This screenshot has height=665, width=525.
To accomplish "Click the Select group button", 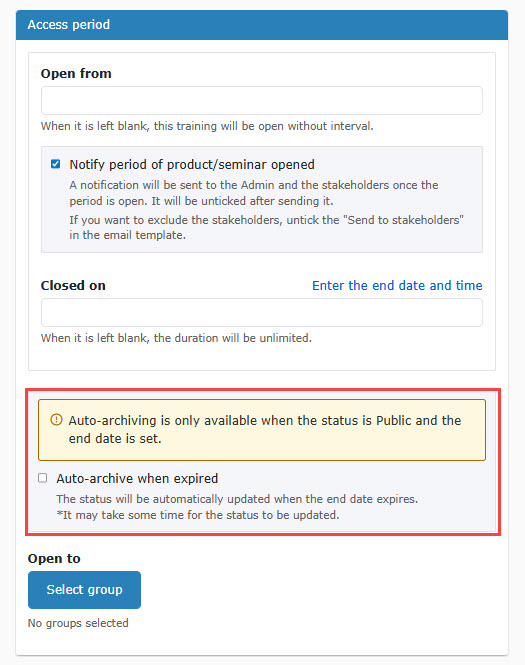I will click(x=84, y=590).
